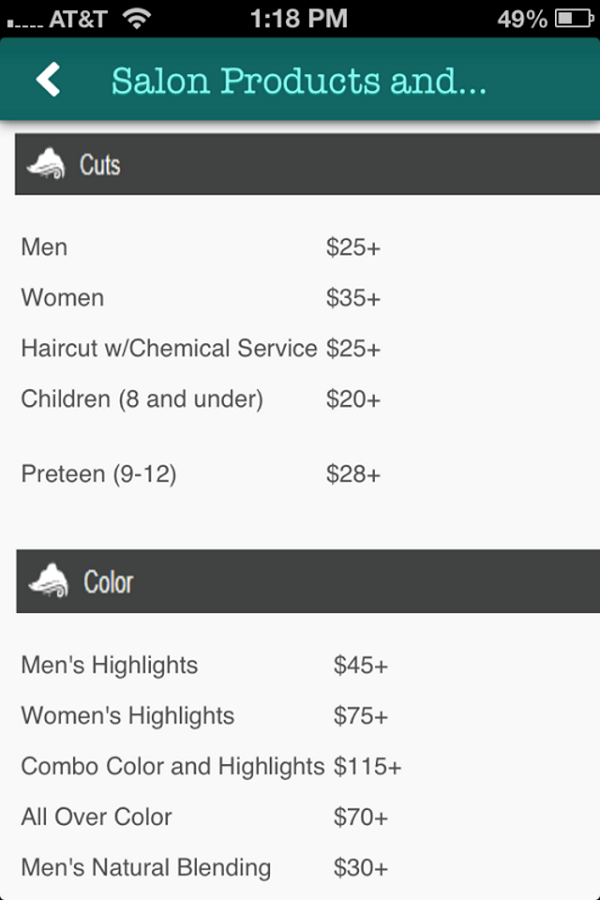Choose Haircut w/Chemical Service

(x=201, y=348)
